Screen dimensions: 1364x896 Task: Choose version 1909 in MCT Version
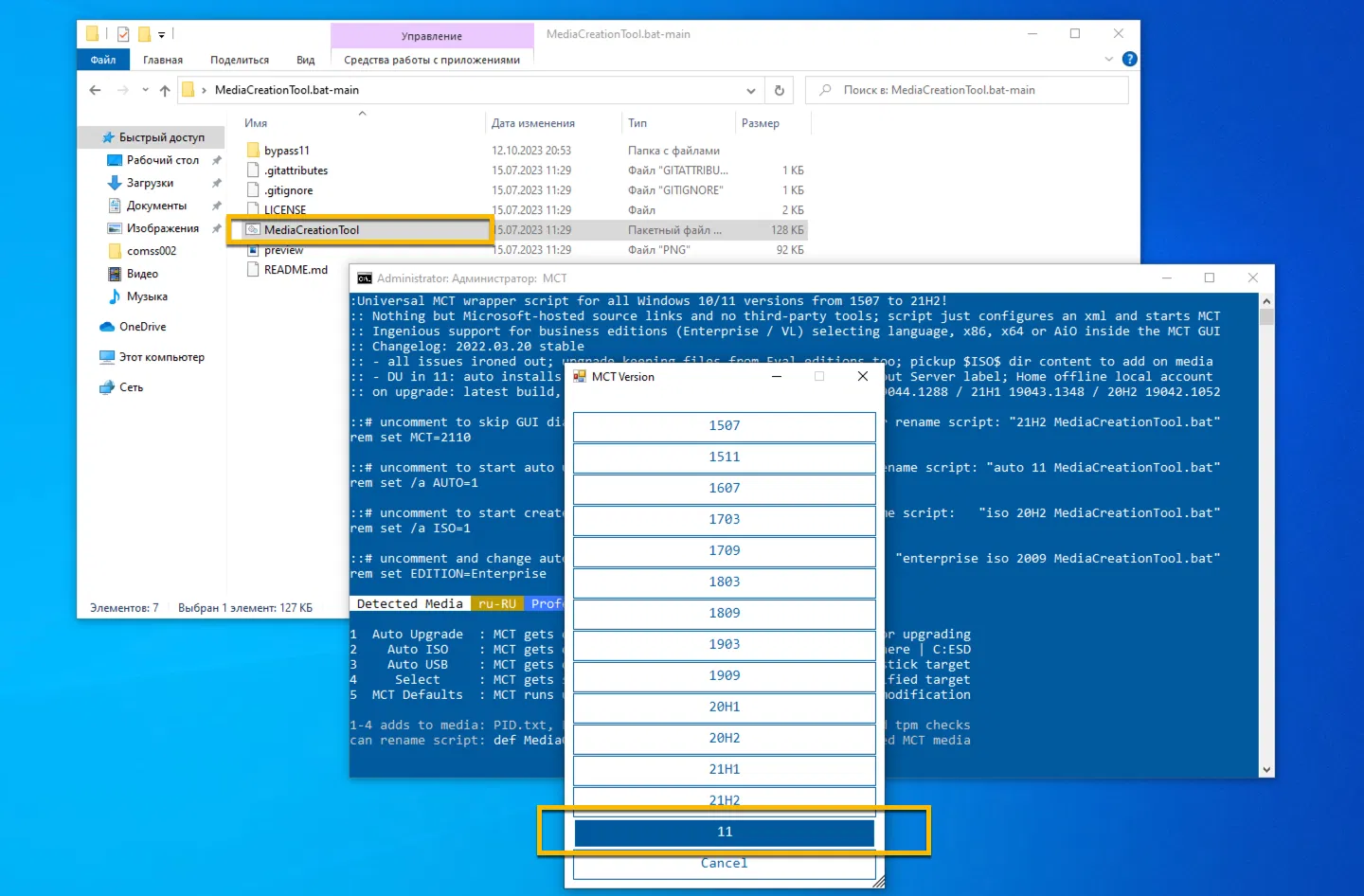725,676
